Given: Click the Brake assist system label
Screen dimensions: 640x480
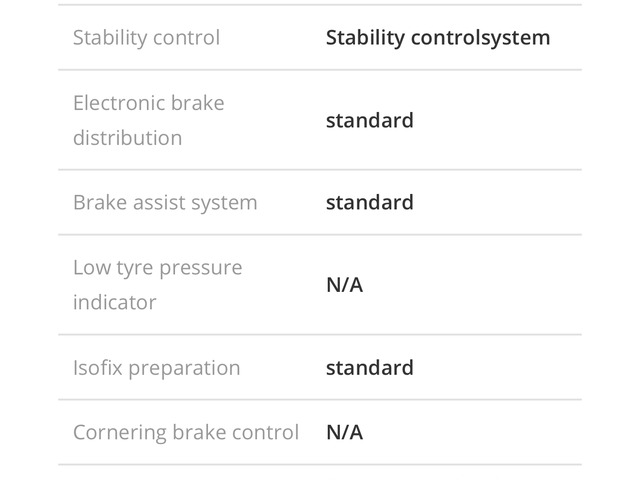Looking at the screenshot, I should tap(165, 202).
